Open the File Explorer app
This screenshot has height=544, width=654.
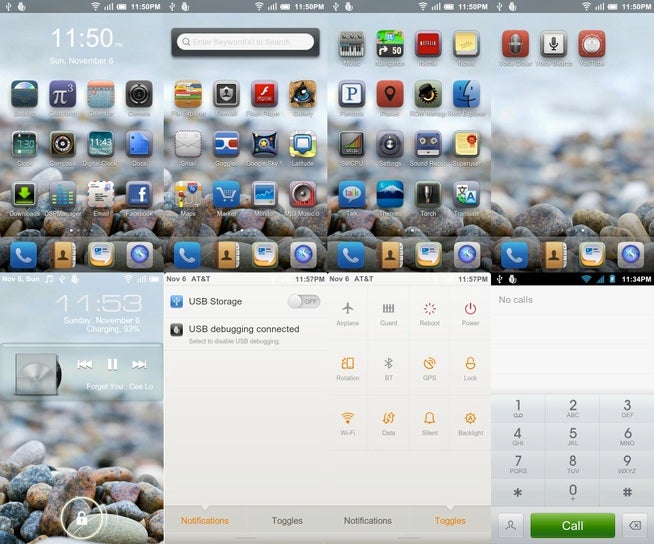(188, 94)
